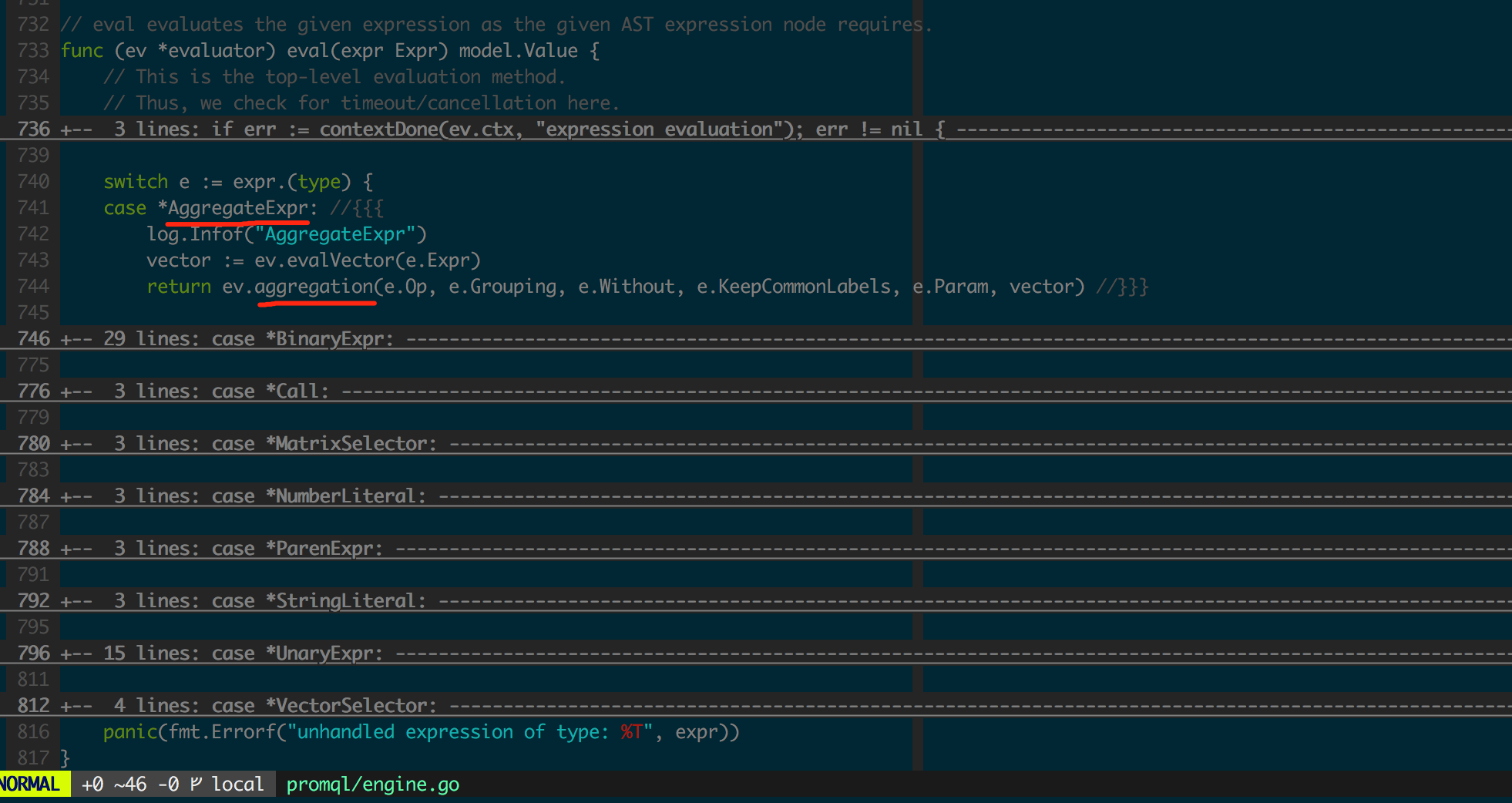Click the func keyword on line 733
The image size is (1512, 803).
point(82,51)
